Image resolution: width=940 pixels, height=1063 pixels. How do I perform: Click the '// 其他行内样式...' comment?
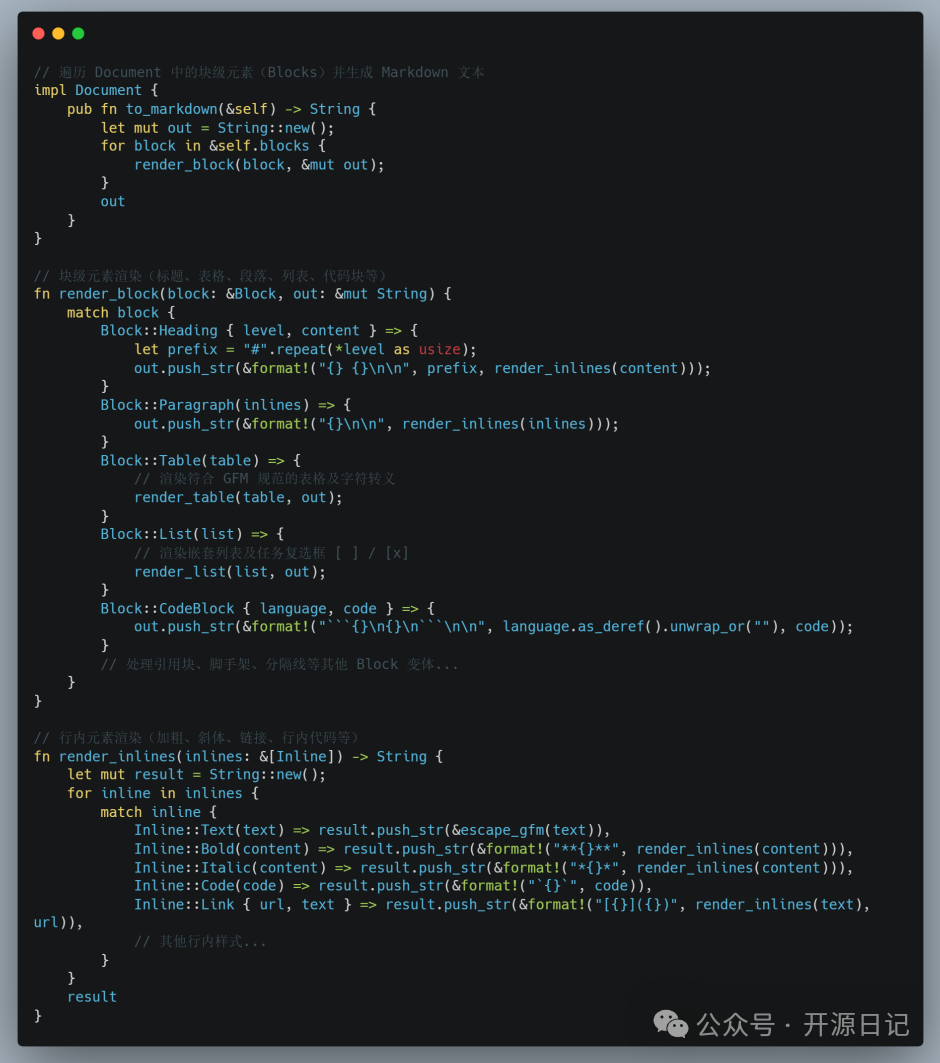coord(200,942)
